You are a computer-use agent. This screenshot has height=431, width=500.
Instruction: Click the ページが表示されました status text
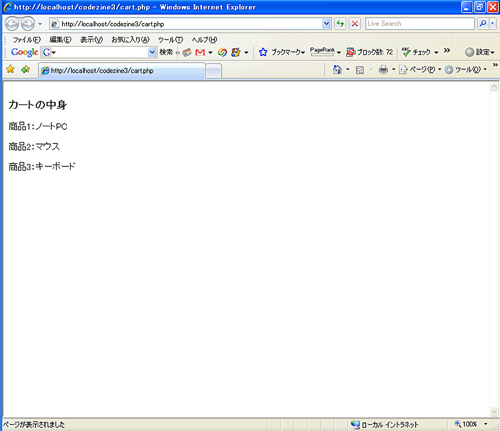tap(34, 425)
